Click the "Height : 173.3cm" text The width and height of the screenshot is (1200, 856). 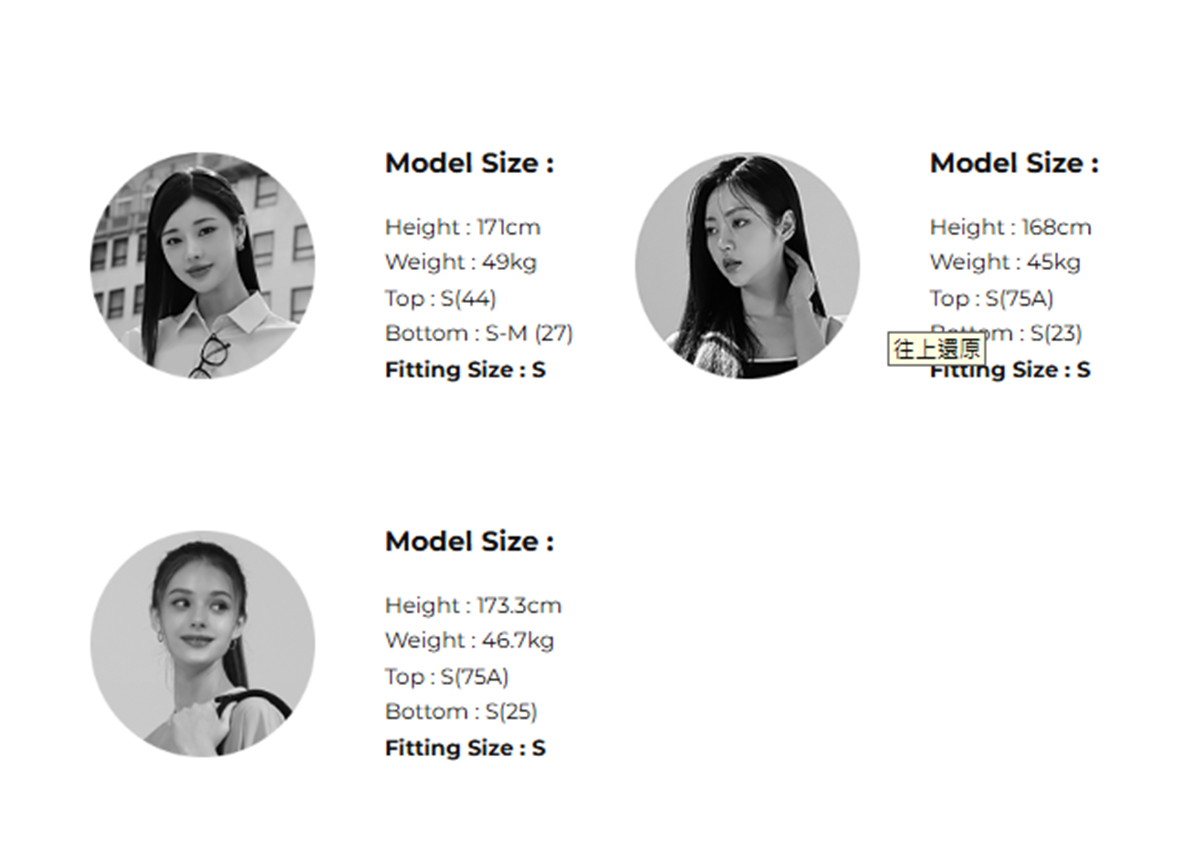pyautogui.click(x=473, y=605)
